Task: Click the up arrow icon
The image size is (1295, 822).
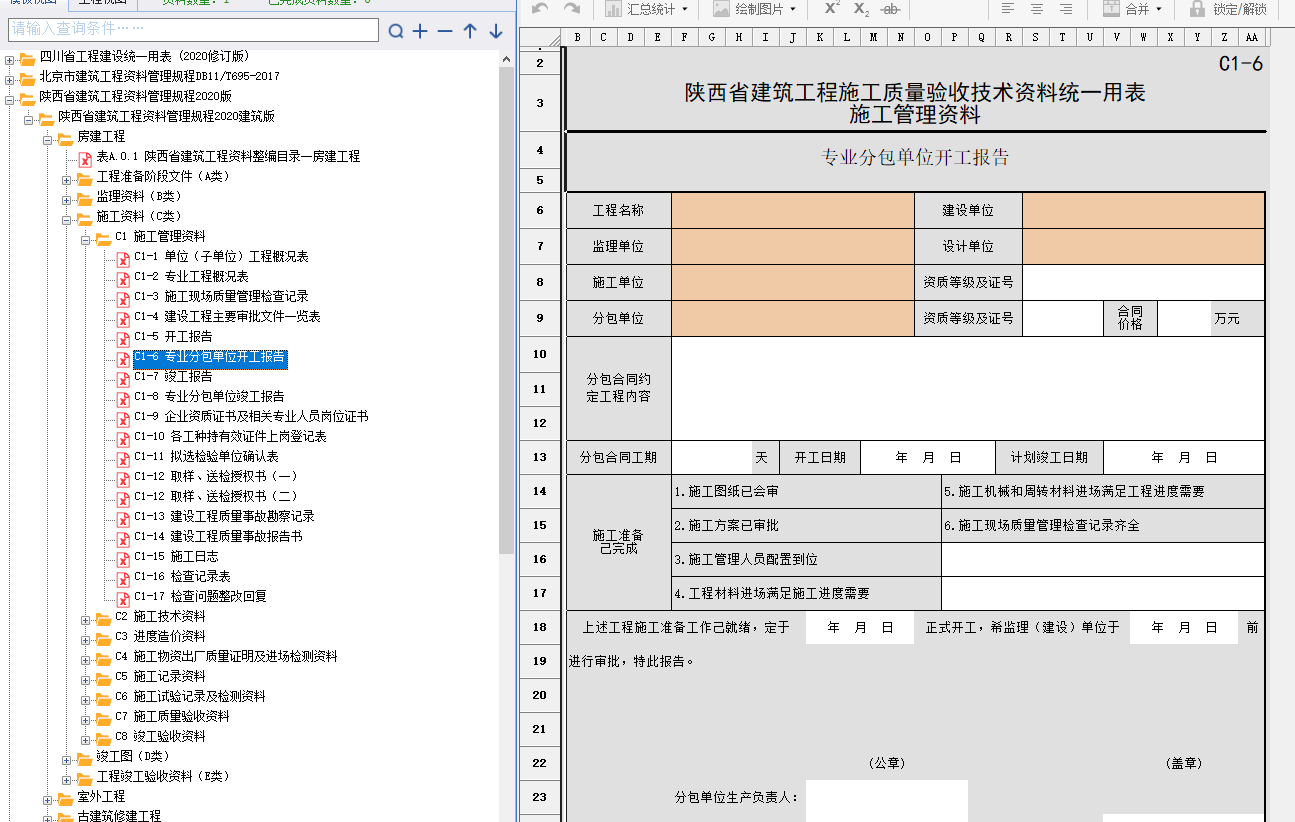Action: coord(470,31)
